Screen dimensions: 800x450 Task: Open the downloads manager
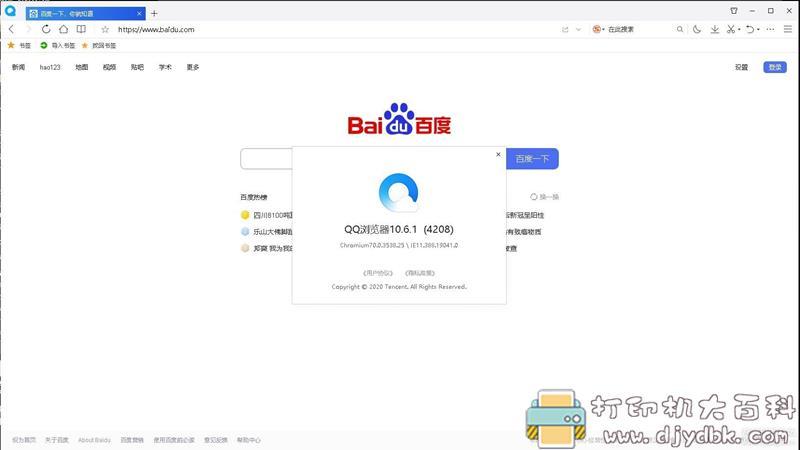pyautogui.click(x=715, y=30)
